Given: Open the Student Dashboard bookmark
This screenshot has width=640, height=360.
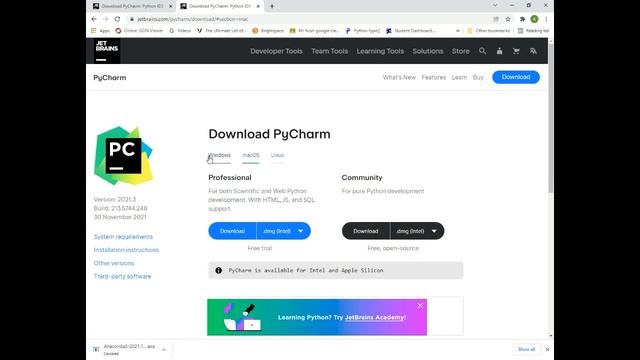Looking at the screenshot, I should coord(411,31).
